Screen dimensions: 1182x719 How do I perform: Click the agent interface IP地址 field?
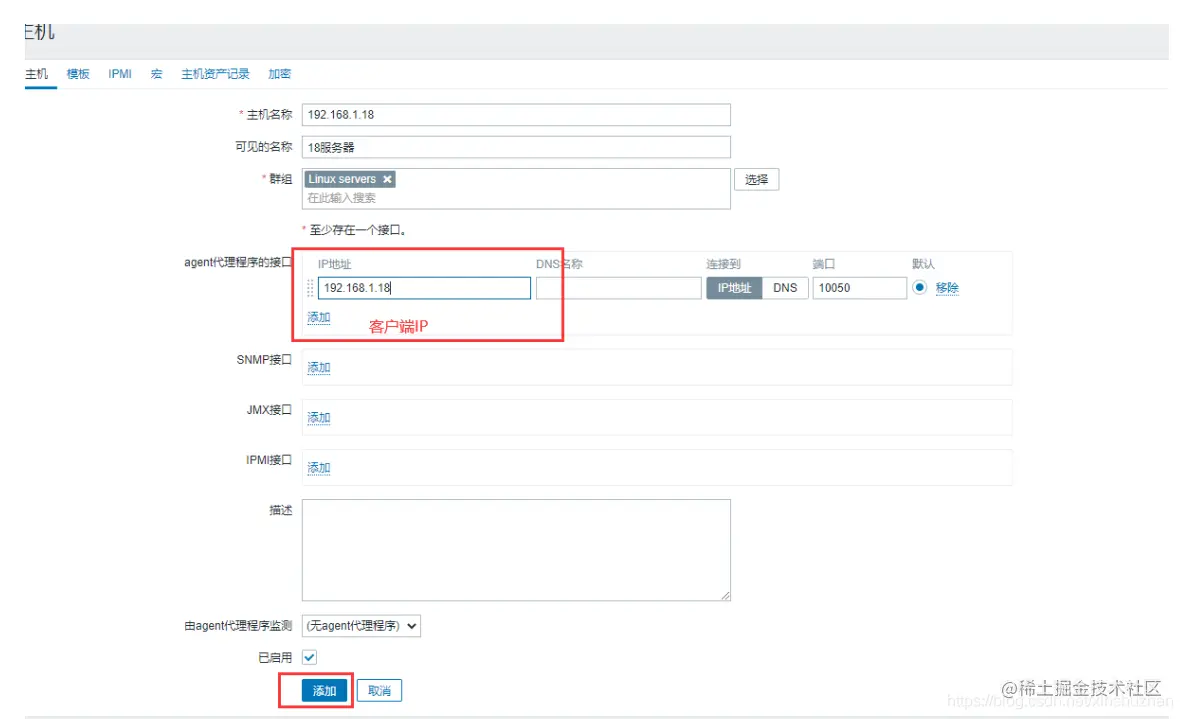point(424,288)
